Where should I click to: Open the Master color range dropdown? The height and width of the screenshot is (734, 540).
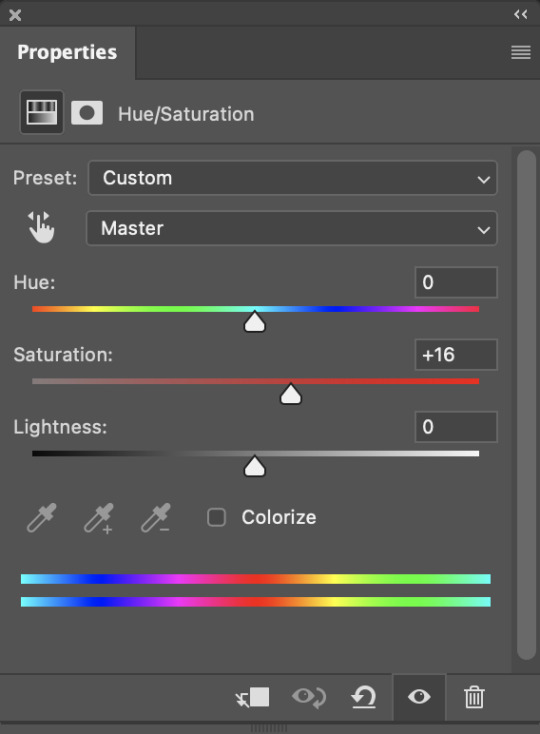pos(292,228)
